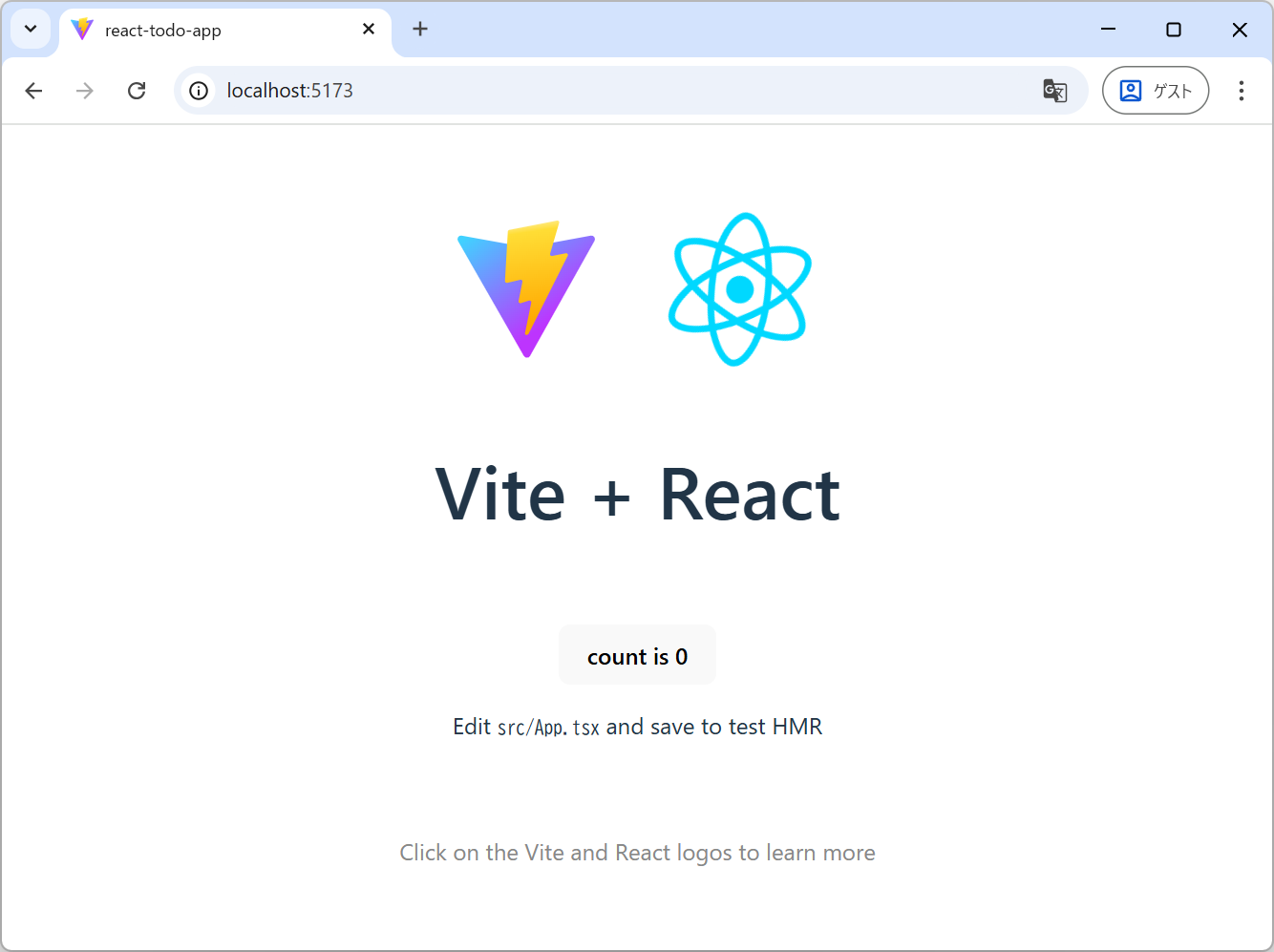Click the React atom logo
This screenshot has height=952, width=1274.
point(739,289)
